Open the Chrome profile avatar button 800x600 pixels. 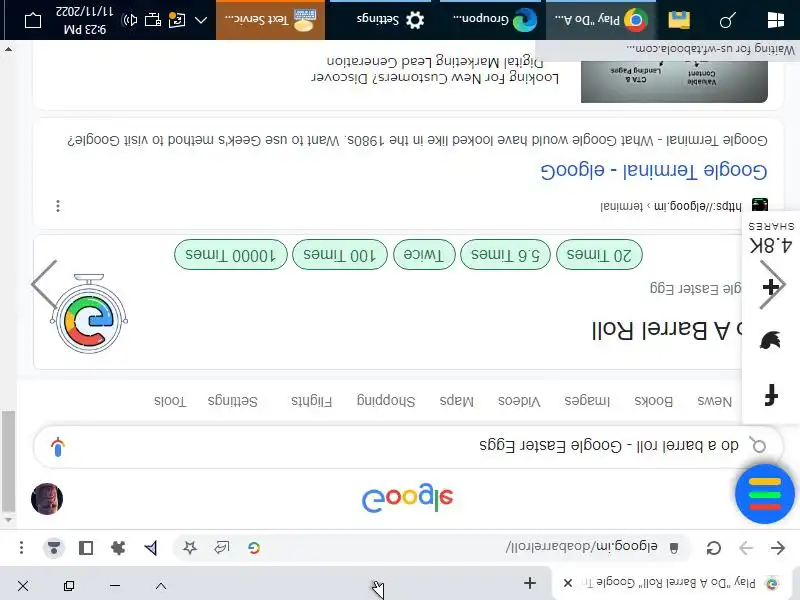[54, 547]
